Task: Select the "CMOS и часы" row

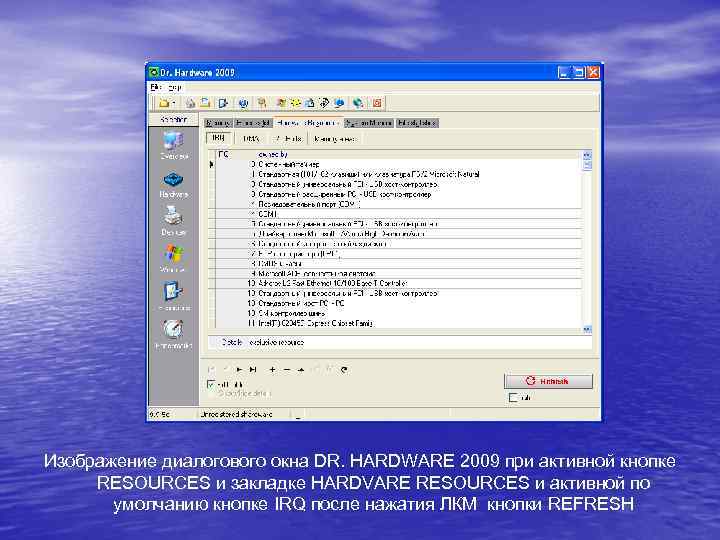Action: pyautogui.click(x=395, y=264)
